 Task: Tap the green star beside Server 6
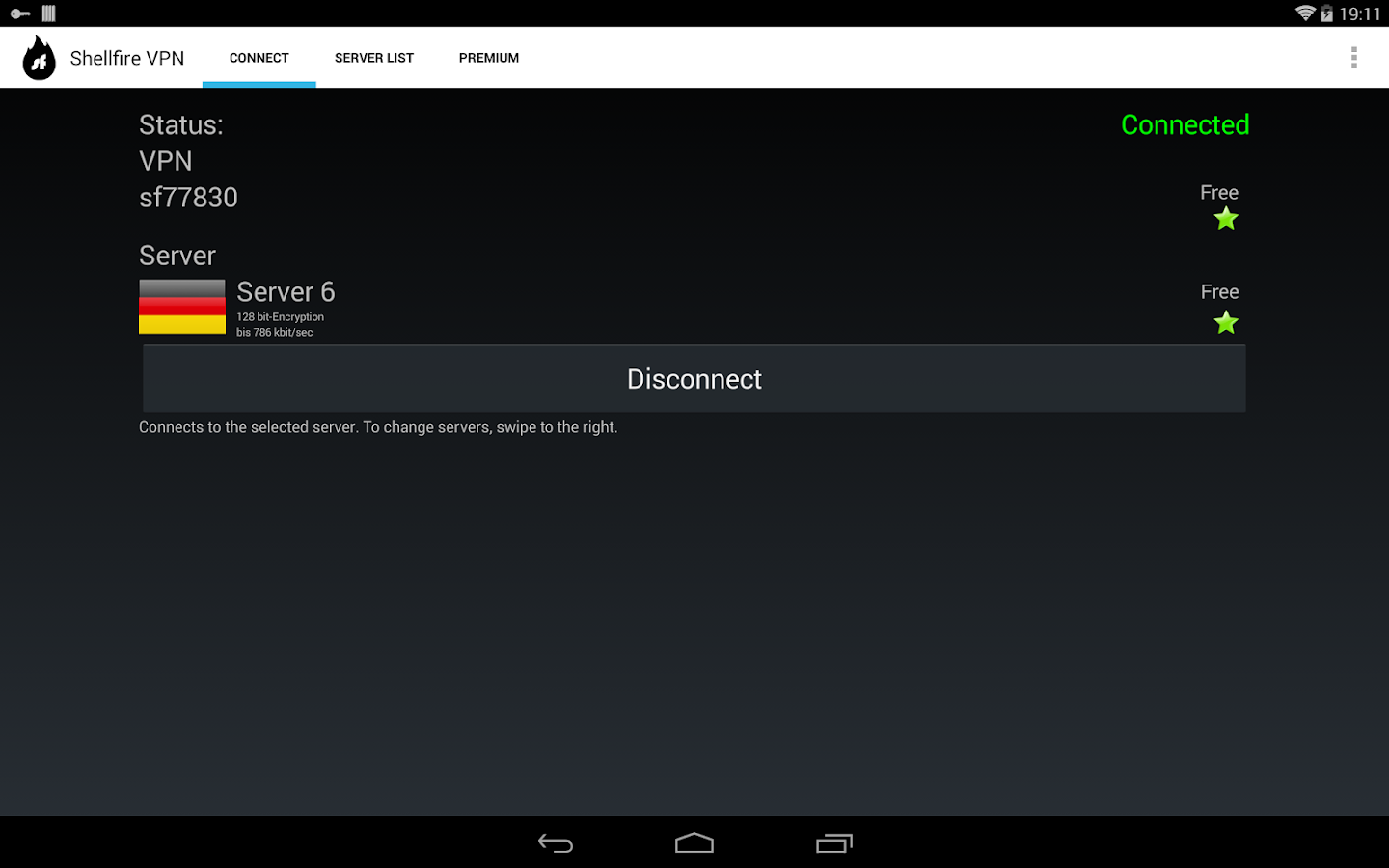tap(1226, 322)
